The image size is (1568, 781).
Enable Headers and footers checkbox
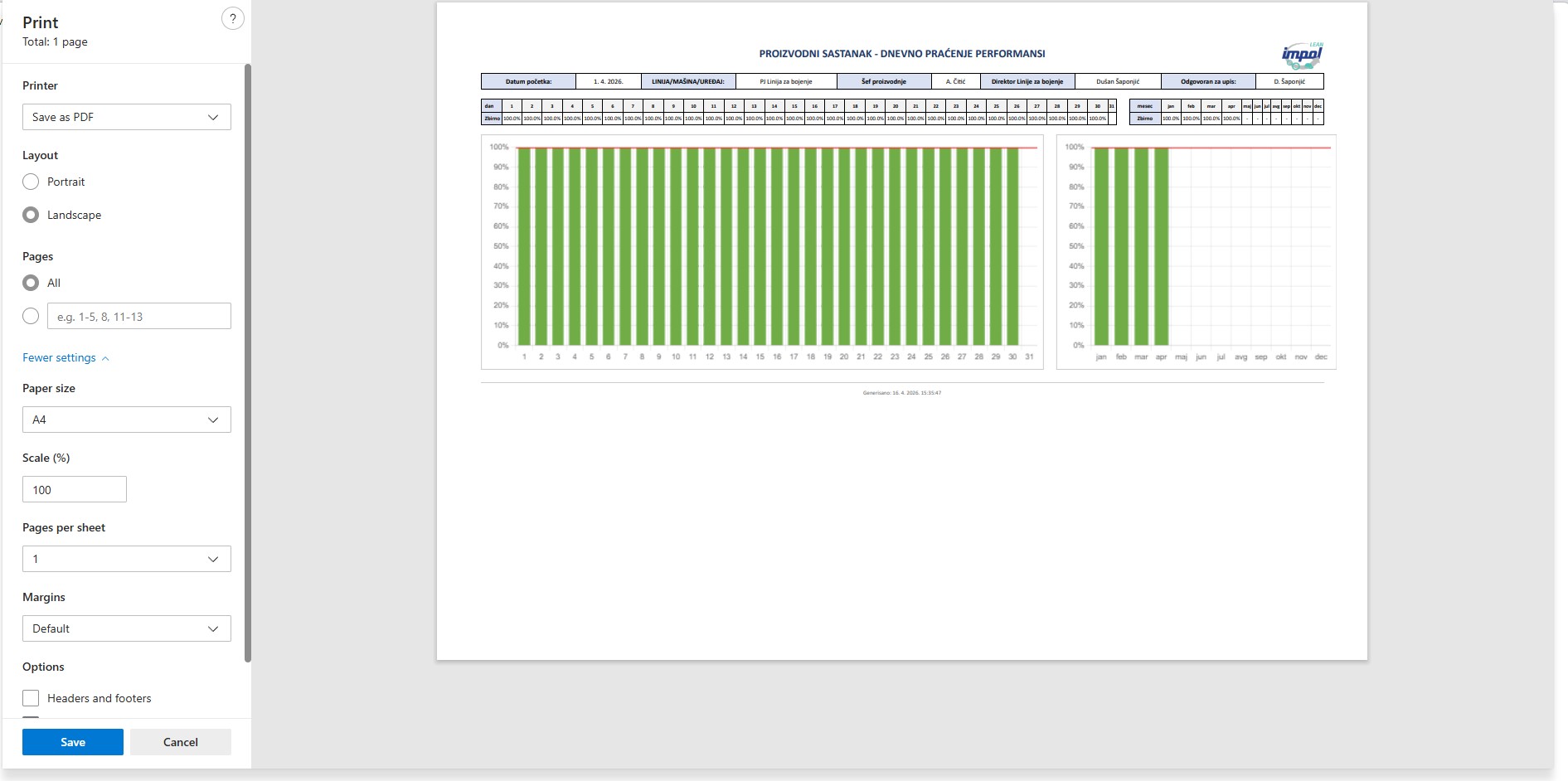[x=31, y=698]
